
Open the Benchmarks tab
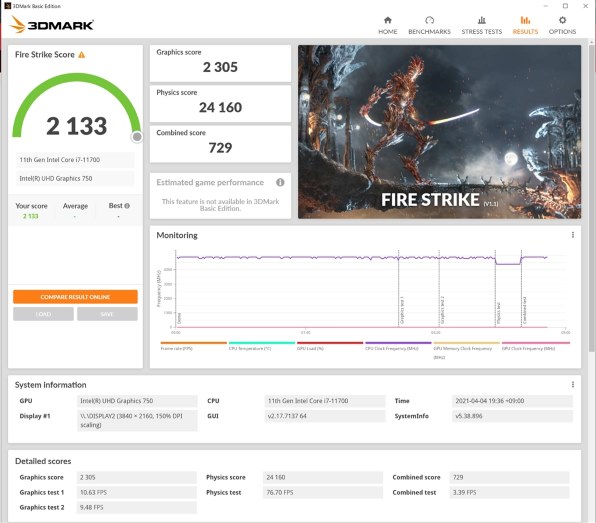[x=429, y=25]
